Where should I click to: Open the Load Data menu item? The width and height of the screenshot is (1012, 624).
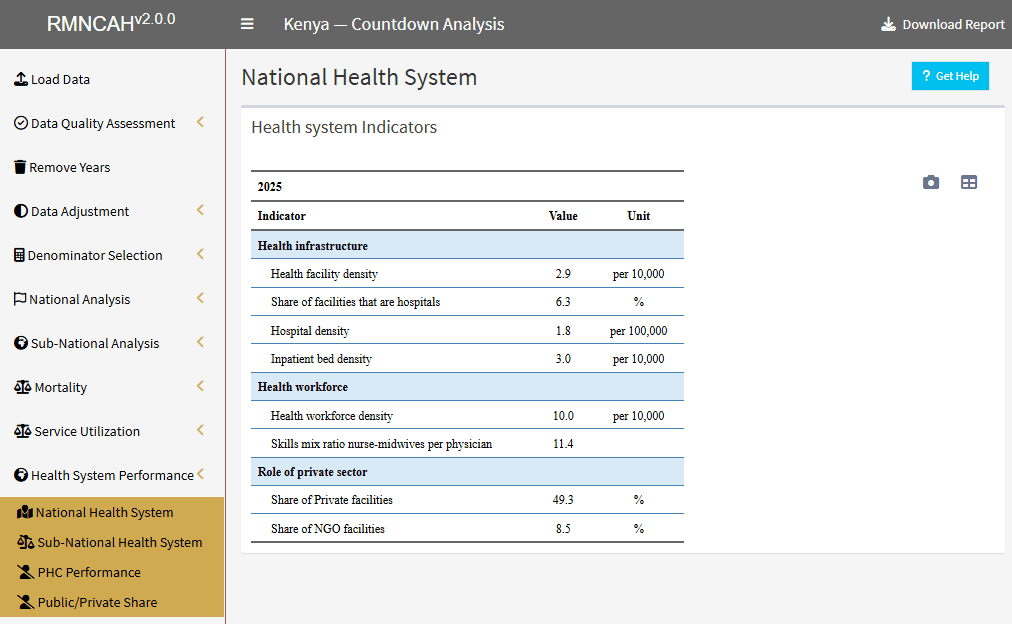112,79
